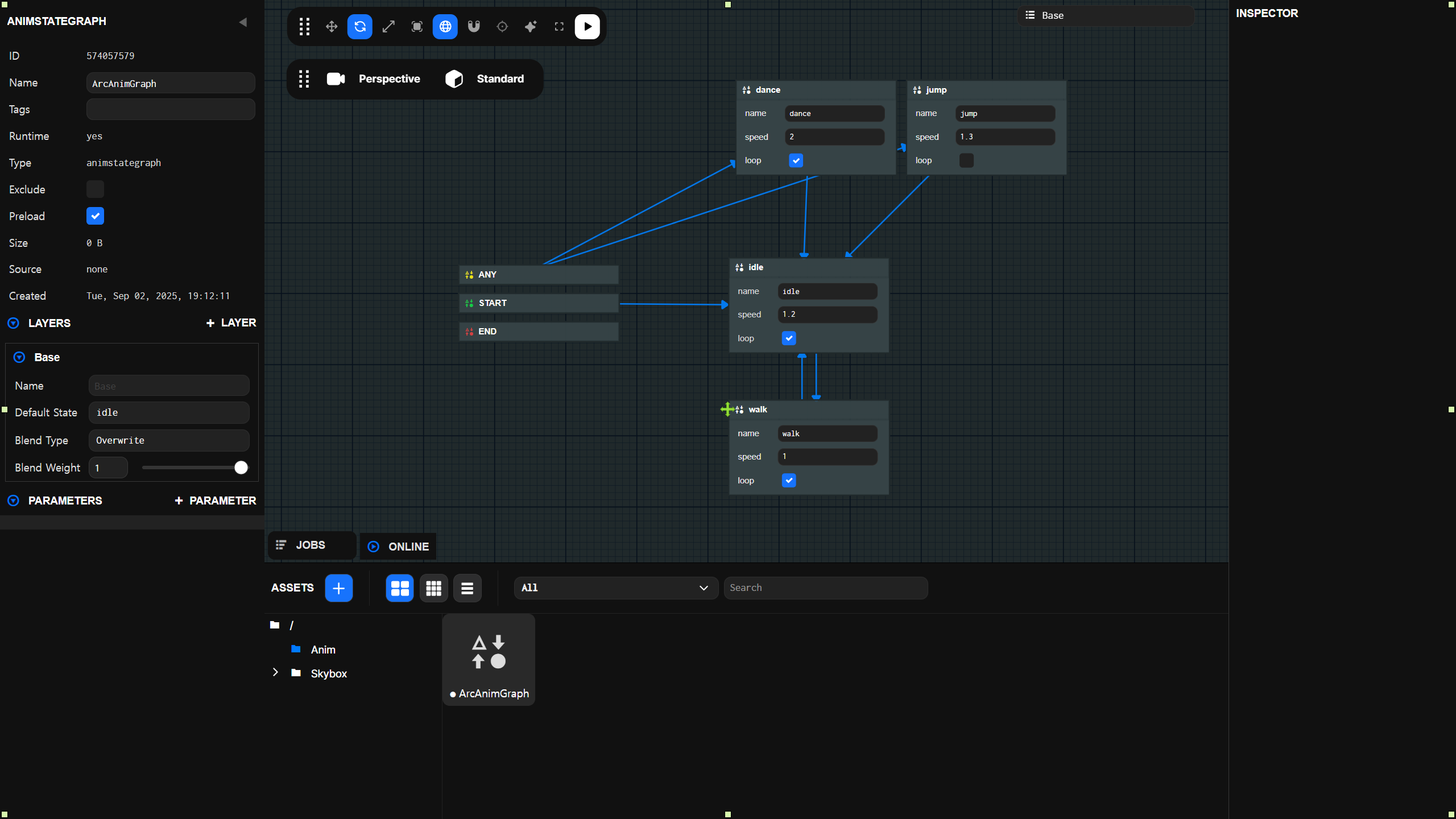Click the + PARAMETER button
The width and height of the screenshot is (1456, 819).
pyautogui.click(x=215, y=500)
